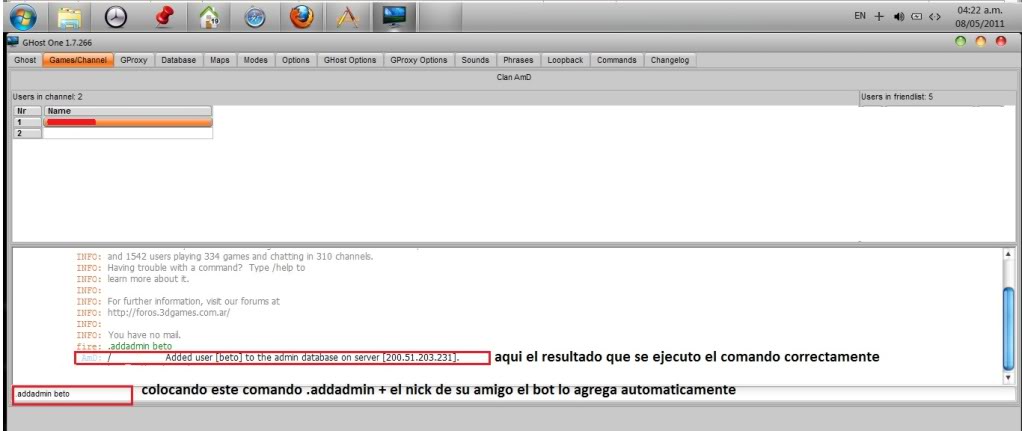Select the Games/Channel tab

click(78, 60)
